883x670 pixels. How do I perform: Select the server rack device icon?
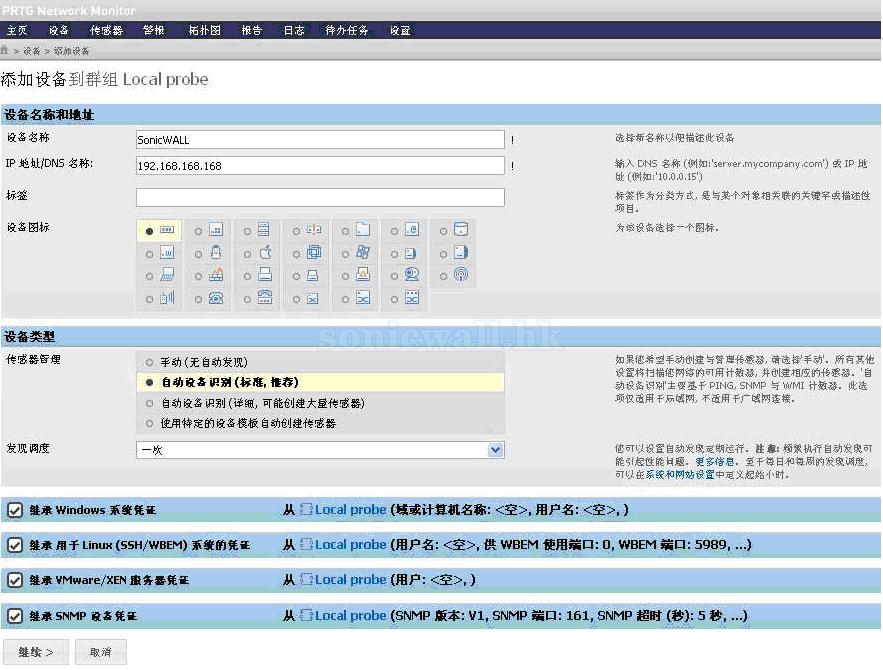264,230
